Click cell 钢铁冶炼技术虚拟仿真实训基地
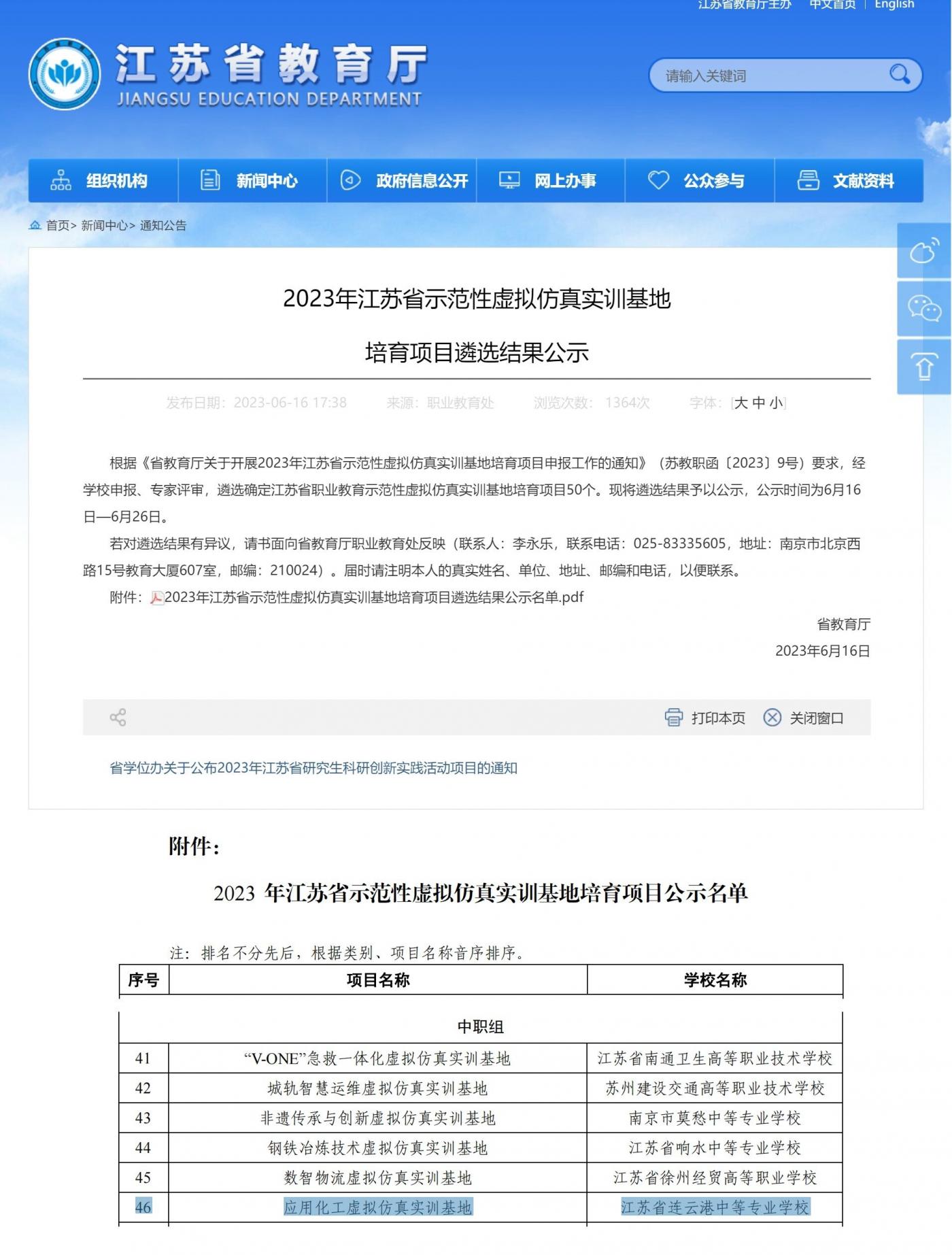The height and width of the screenshot is (1255, 952). coord(377,1148)
